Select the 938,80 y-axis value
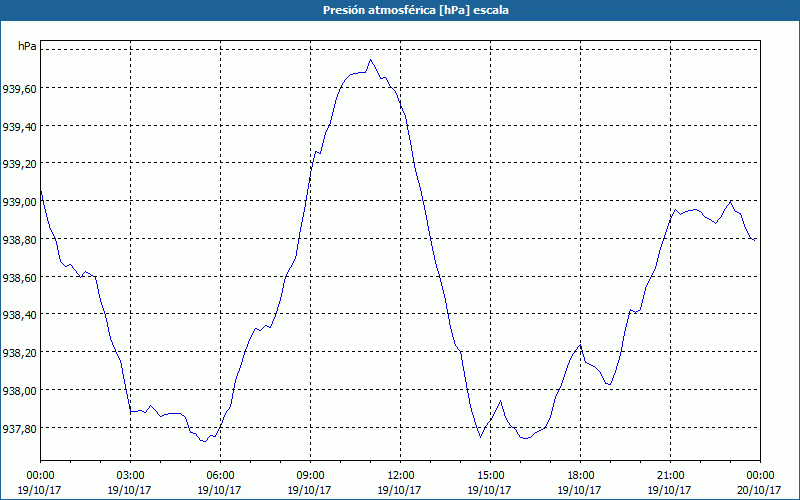The height and width of the screenshot is (500, 800). [19, 240]
